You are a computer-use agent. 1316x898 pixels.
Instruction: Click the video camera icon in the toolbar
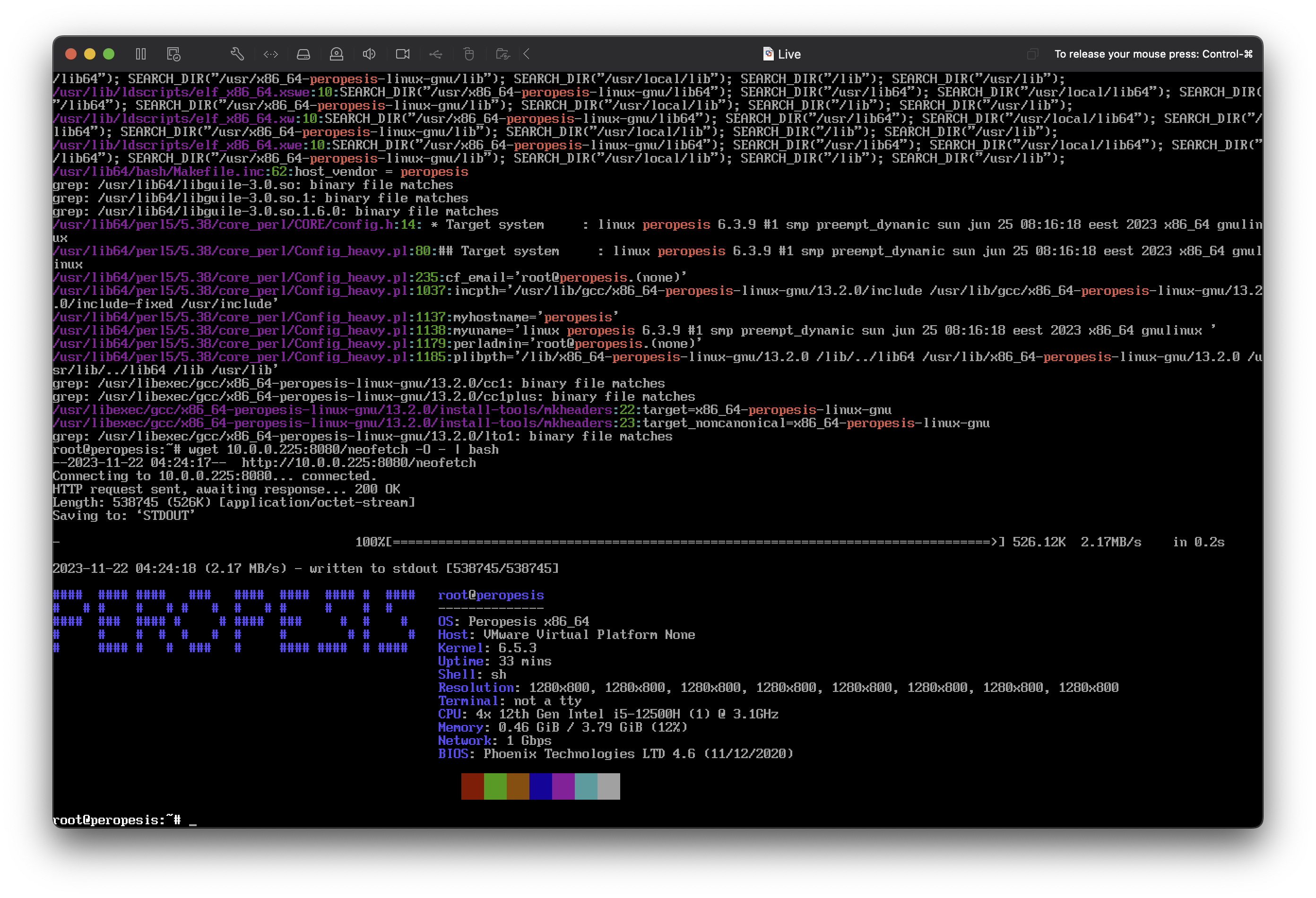(403, 54)
